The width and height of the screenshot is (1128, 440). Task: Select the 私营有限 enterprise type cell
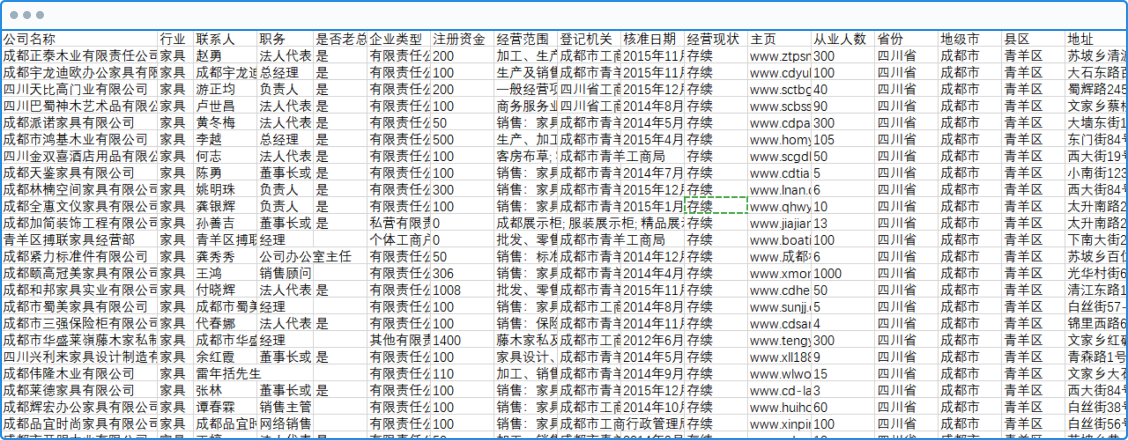coord(398,223)
